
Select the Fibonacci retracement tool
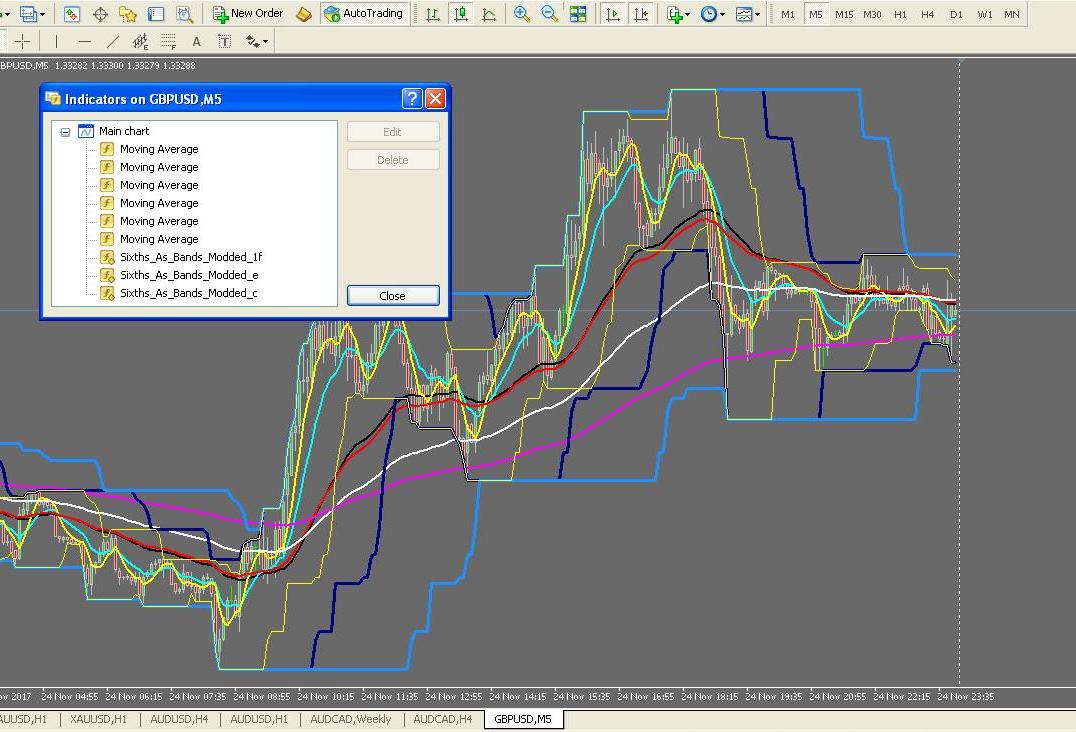(x=169, y=42)
